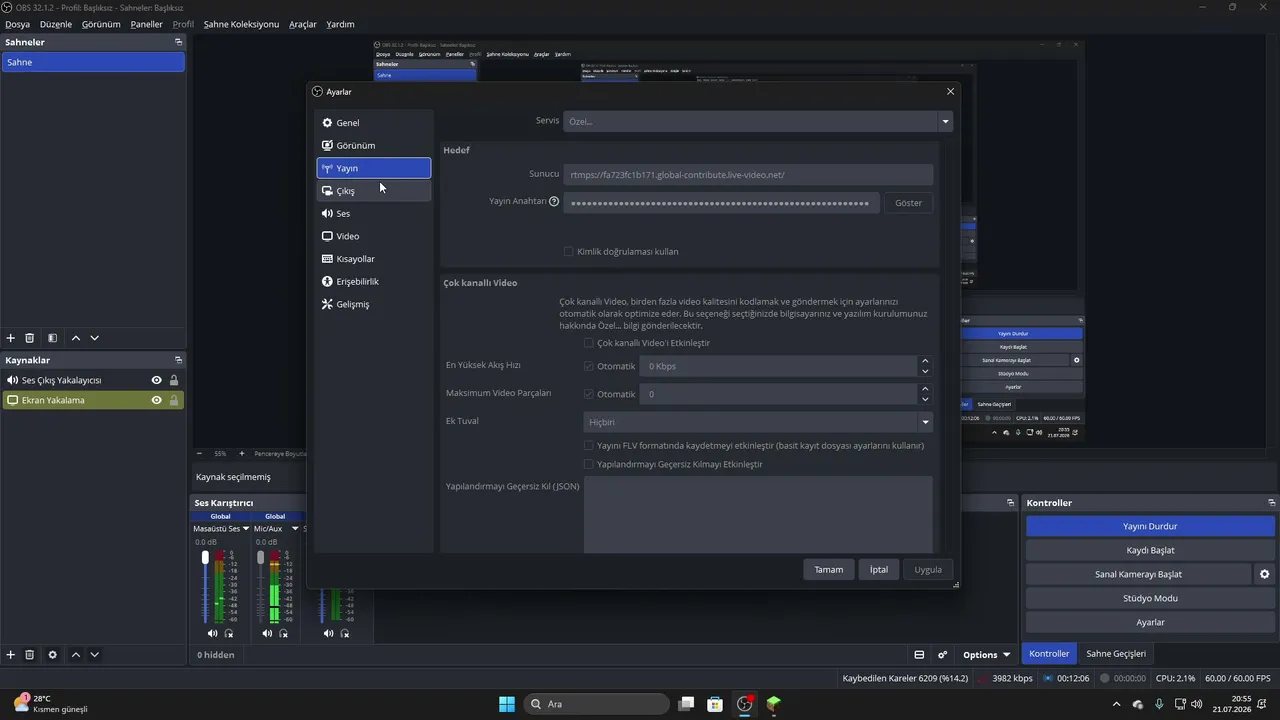Viewport: 1280px width, 720px height.
Task: Mute the Masaüstü Ses channel speaker icon
Action: pos(212,633)
